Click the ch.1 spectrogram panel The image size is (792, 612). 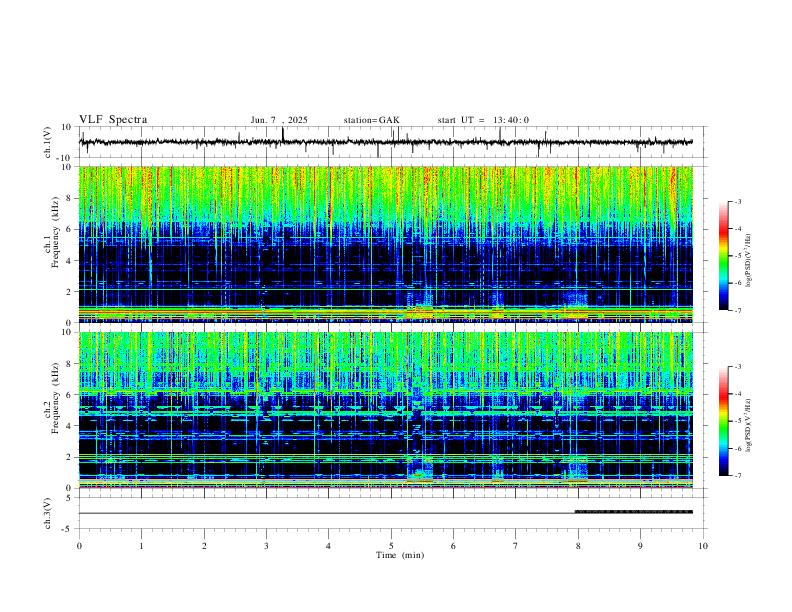[385, 244]
